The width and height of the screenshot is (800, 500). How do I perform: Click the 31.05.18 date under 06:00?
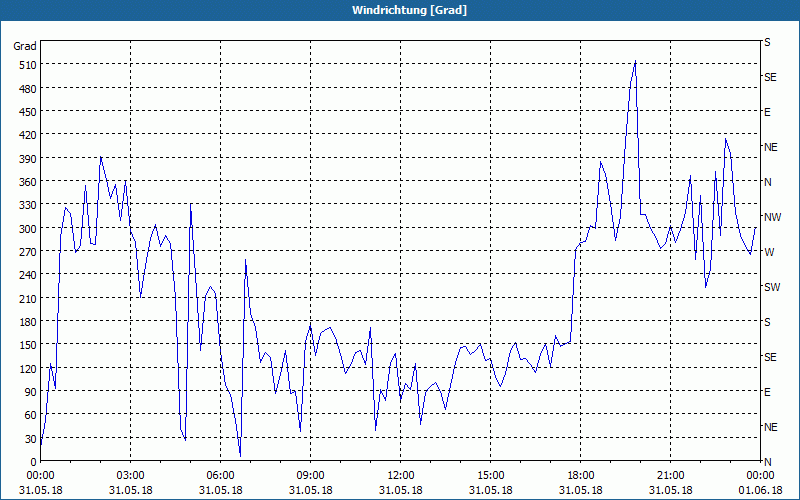220,490
